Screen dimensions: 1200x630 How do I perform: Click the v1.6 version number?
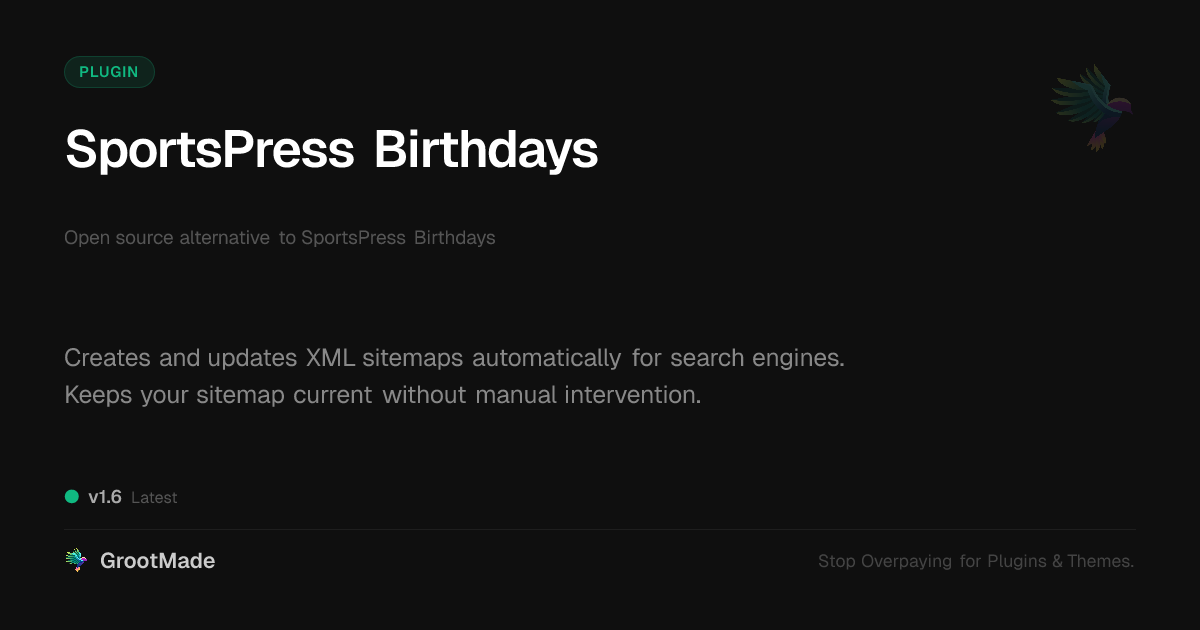(105, 497)
